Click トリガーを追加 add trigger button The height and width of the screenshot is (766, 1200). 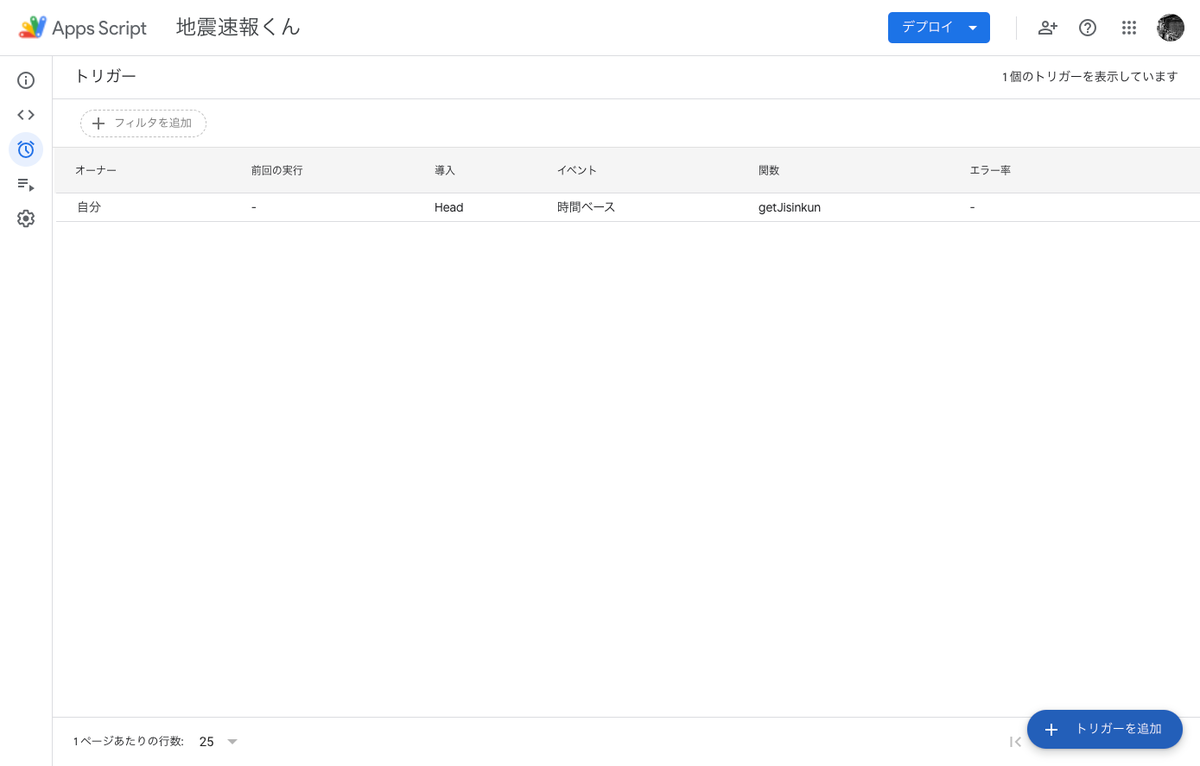(1105, 729)
